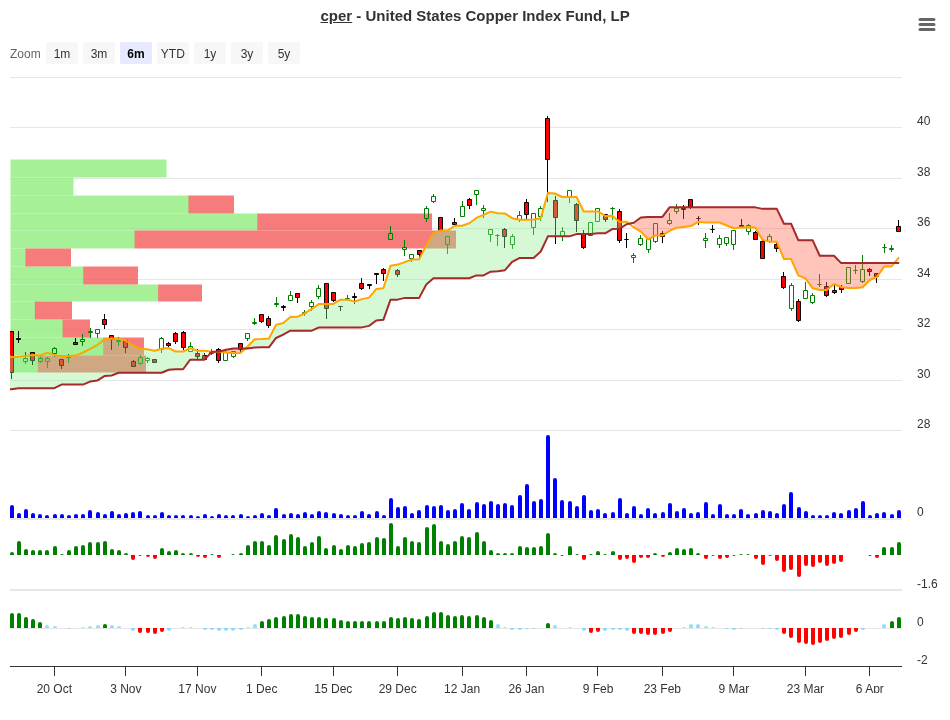Click the 'Zoom' label
Viewport: 950px width, 720px height.
25,53
